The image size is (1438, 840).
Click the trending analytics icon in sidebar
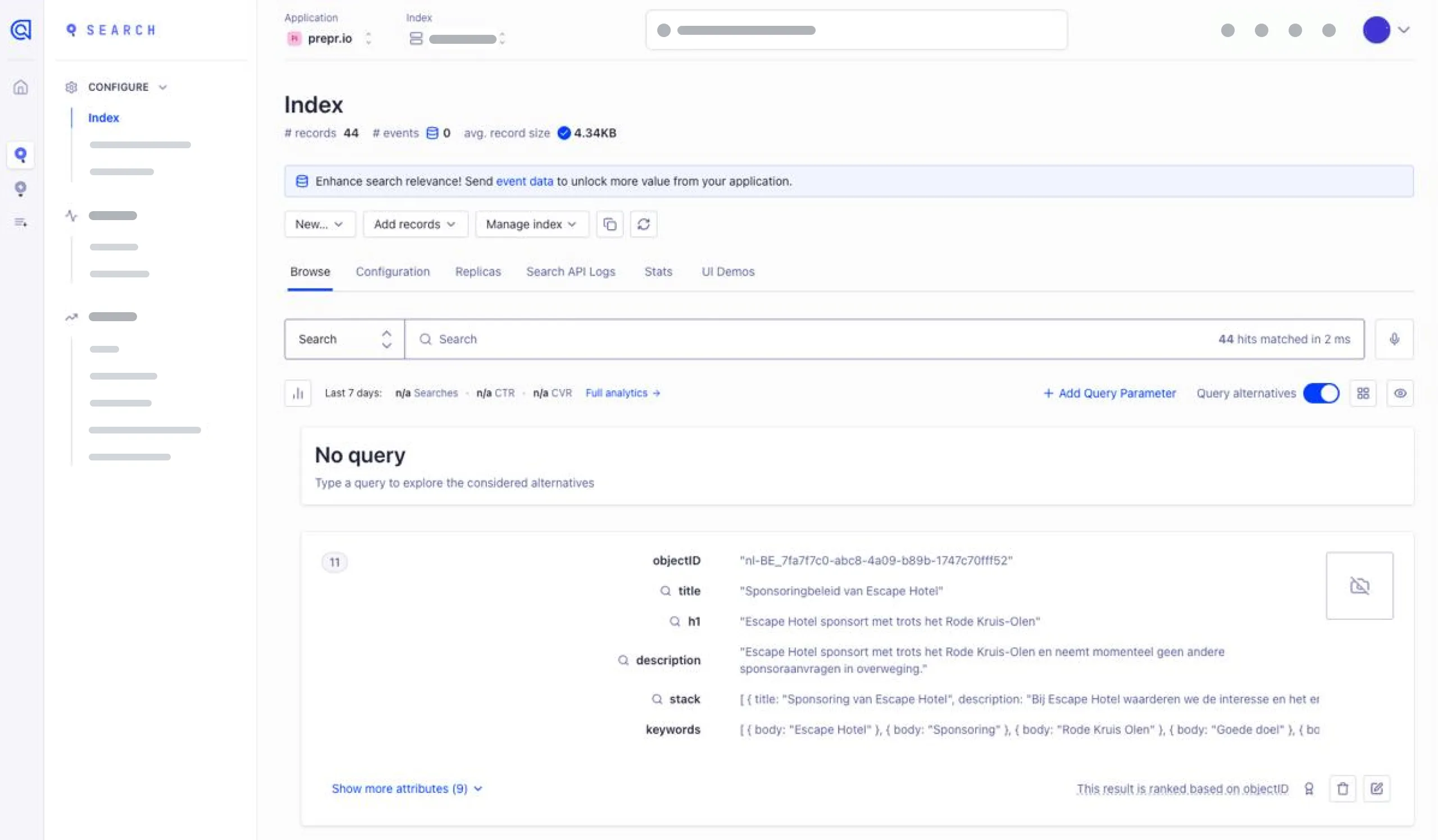click(71, 317)
